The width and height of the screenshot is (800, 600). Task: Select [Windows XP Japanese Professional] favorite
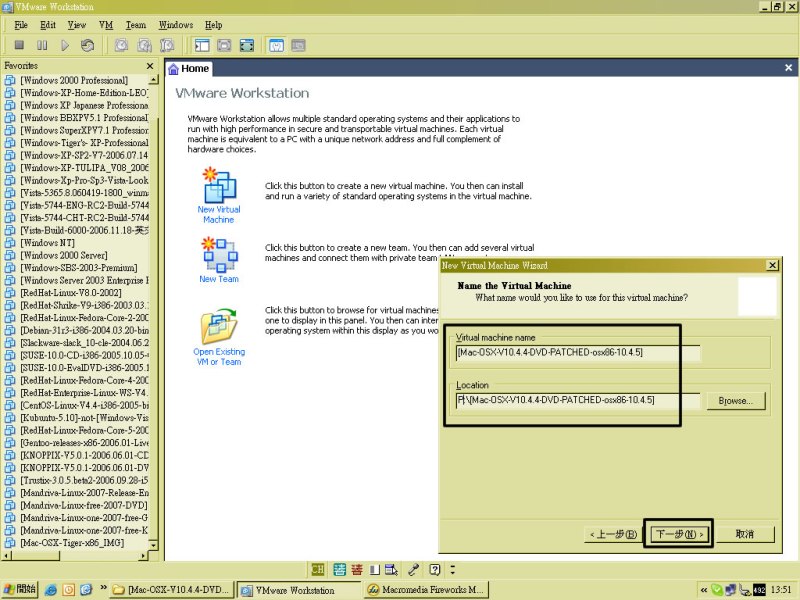[x=84, y=106]
